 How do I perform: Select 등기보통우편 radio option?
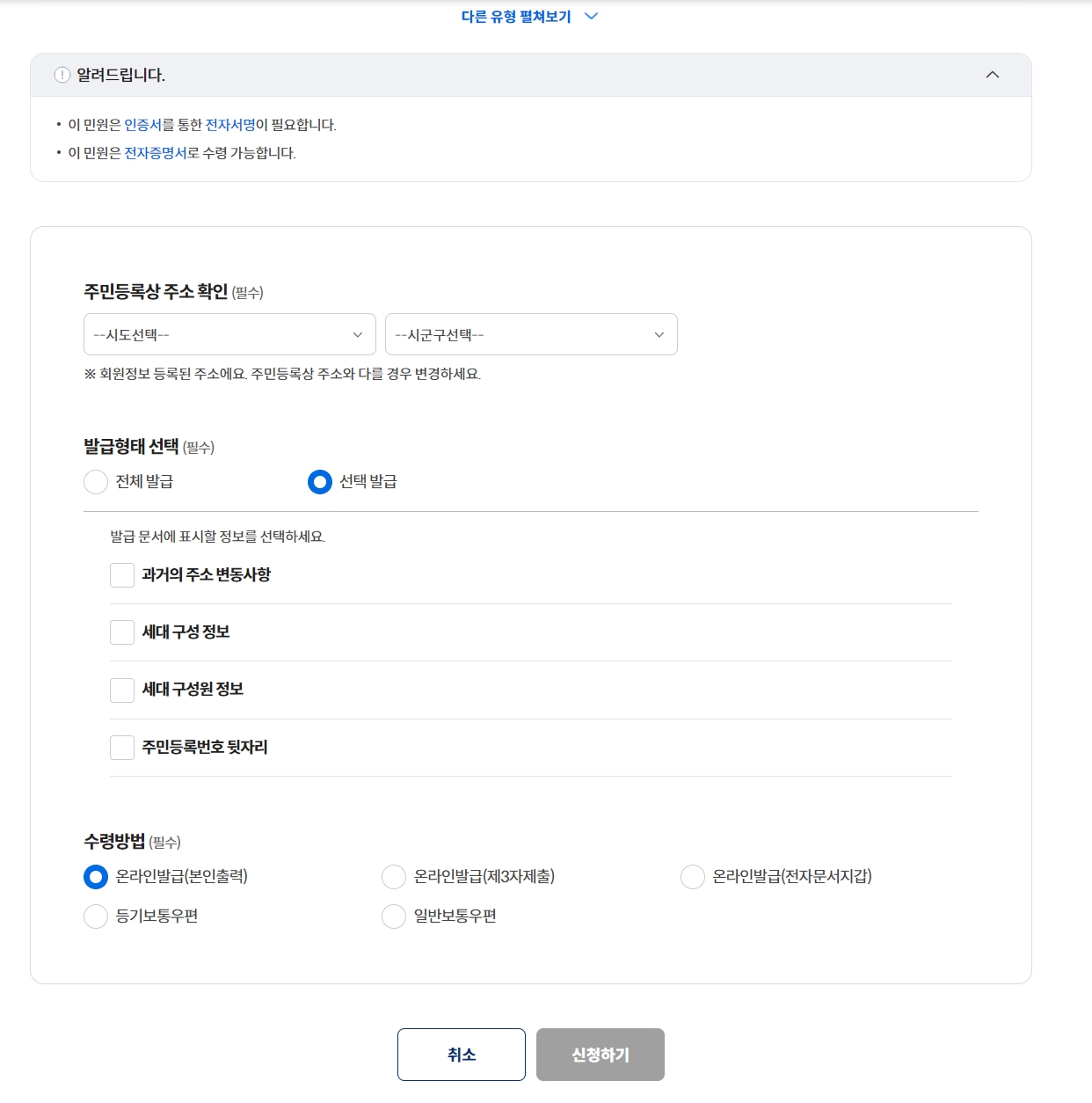(96, 917)
